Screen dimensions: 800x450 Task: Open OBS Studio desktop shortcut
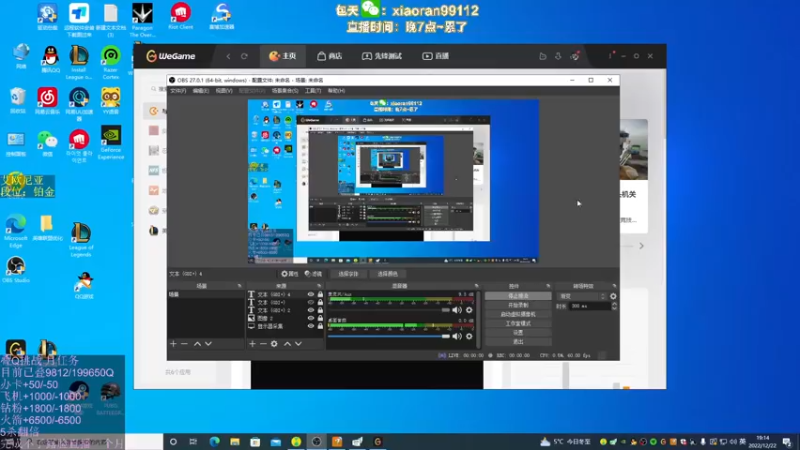coord(16,269)
